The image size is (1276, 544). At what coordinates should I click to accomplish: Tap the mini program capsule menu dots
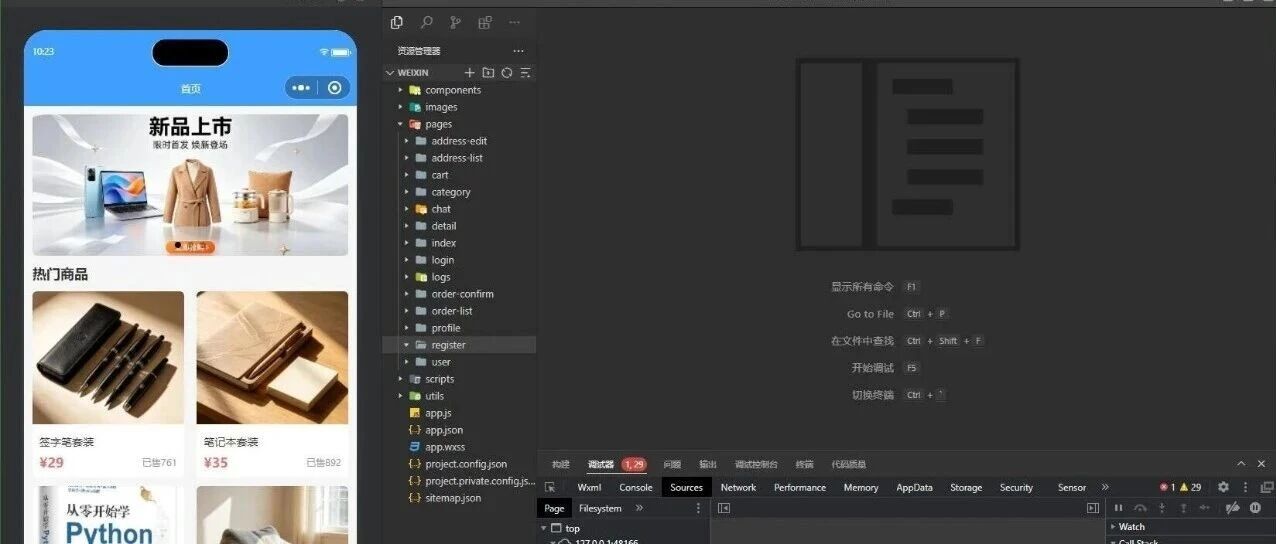[301, 88]
